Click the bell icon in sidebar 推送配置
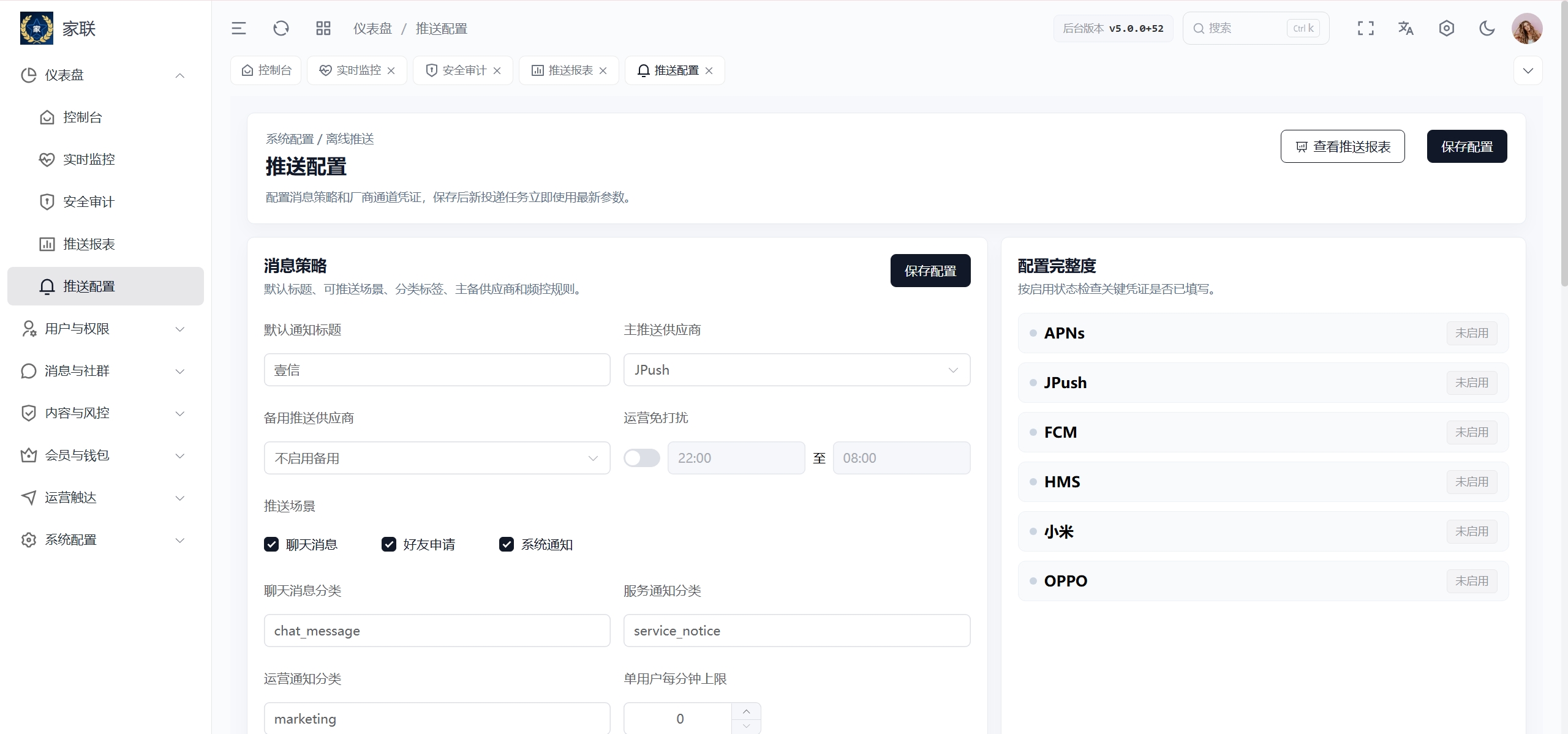Image resolution: width=1568 pixels, height=734 pixels. pos(47,286)
